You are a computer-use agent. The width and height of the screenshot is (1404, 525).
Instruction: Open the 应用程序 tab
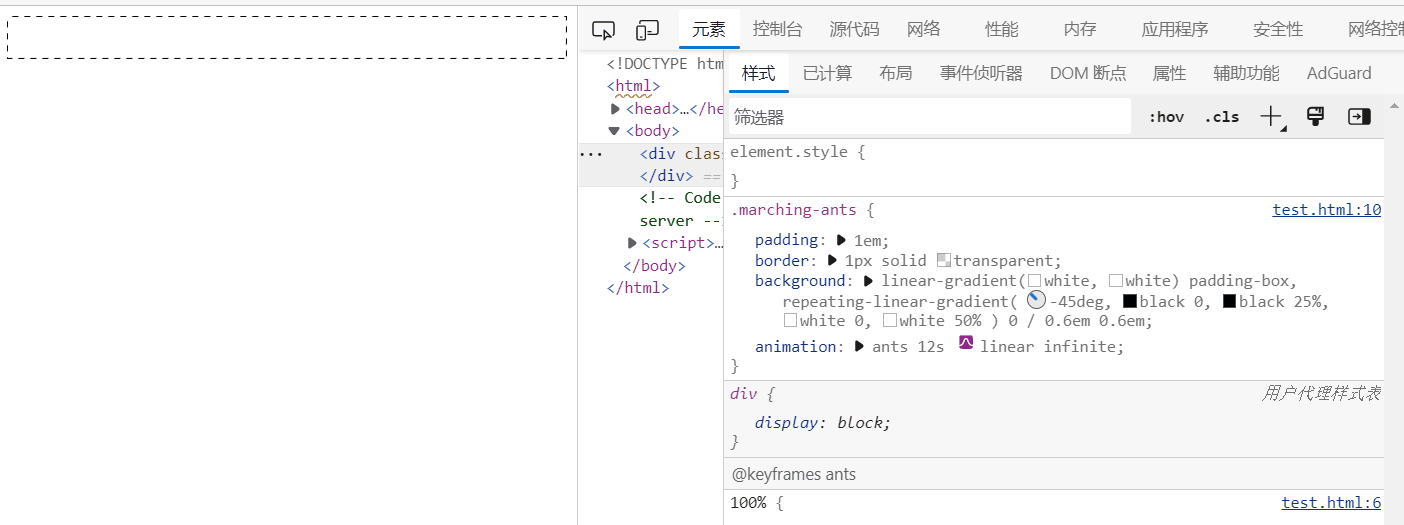(x=1175, y=29)
